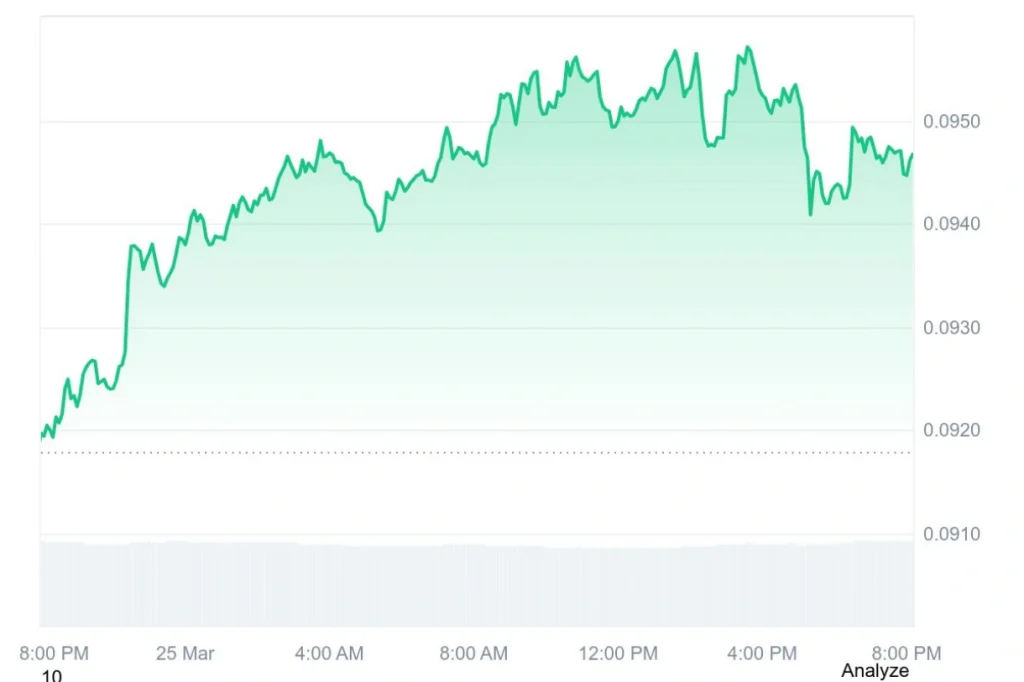Select the 12:00 PM time axis label
This screenshot has width=1024, height=682.
coord(618,653)
